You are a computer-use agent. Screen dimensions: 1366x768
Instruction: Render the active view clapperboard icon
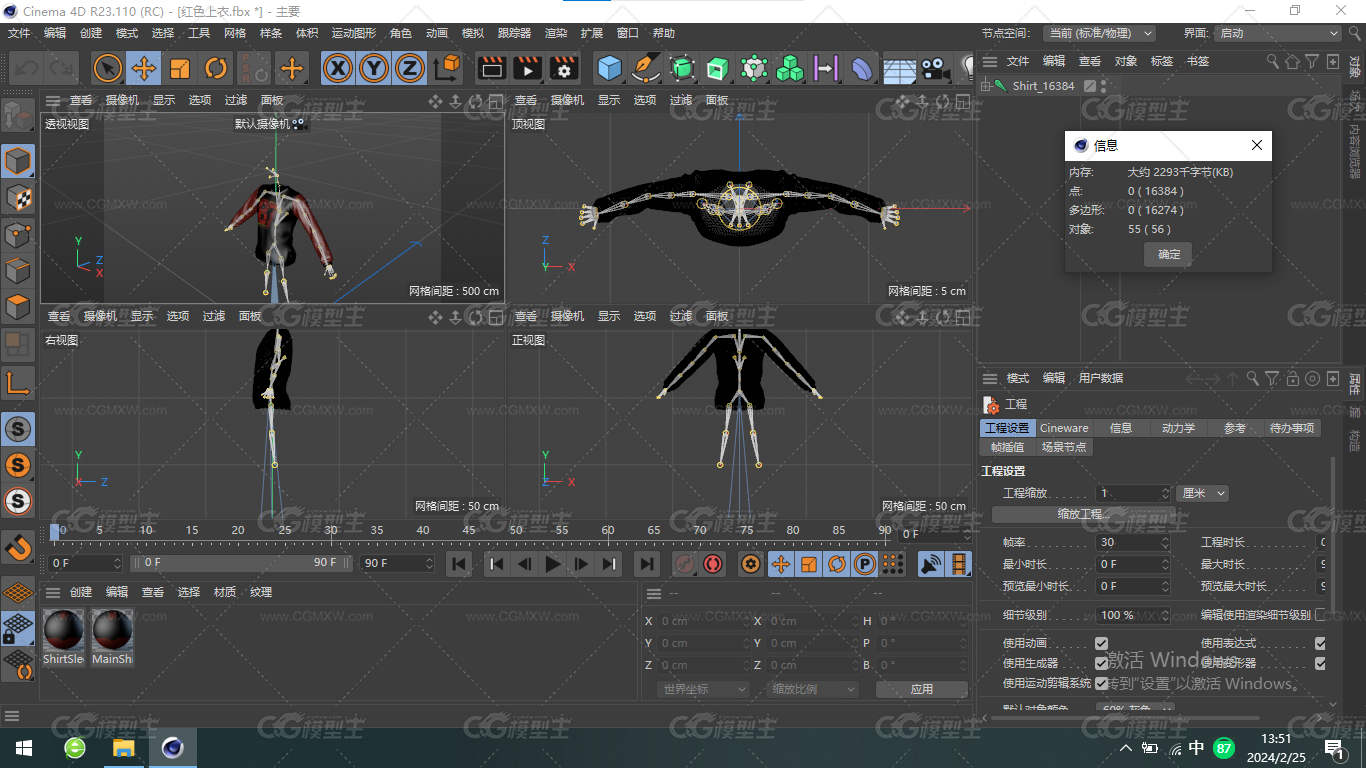click(x=491, y=68)
